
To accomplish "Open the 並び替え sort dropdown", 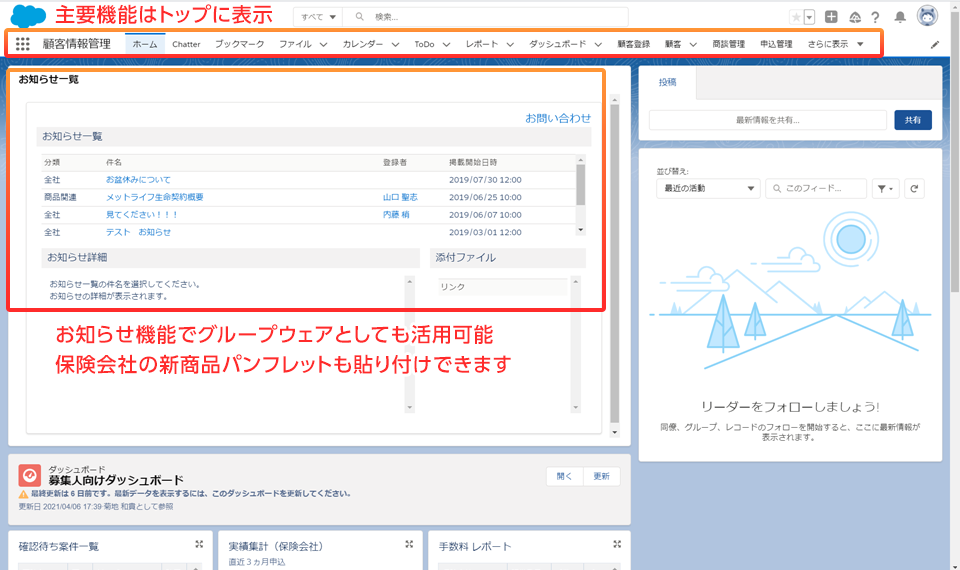I will coord(708,188).
